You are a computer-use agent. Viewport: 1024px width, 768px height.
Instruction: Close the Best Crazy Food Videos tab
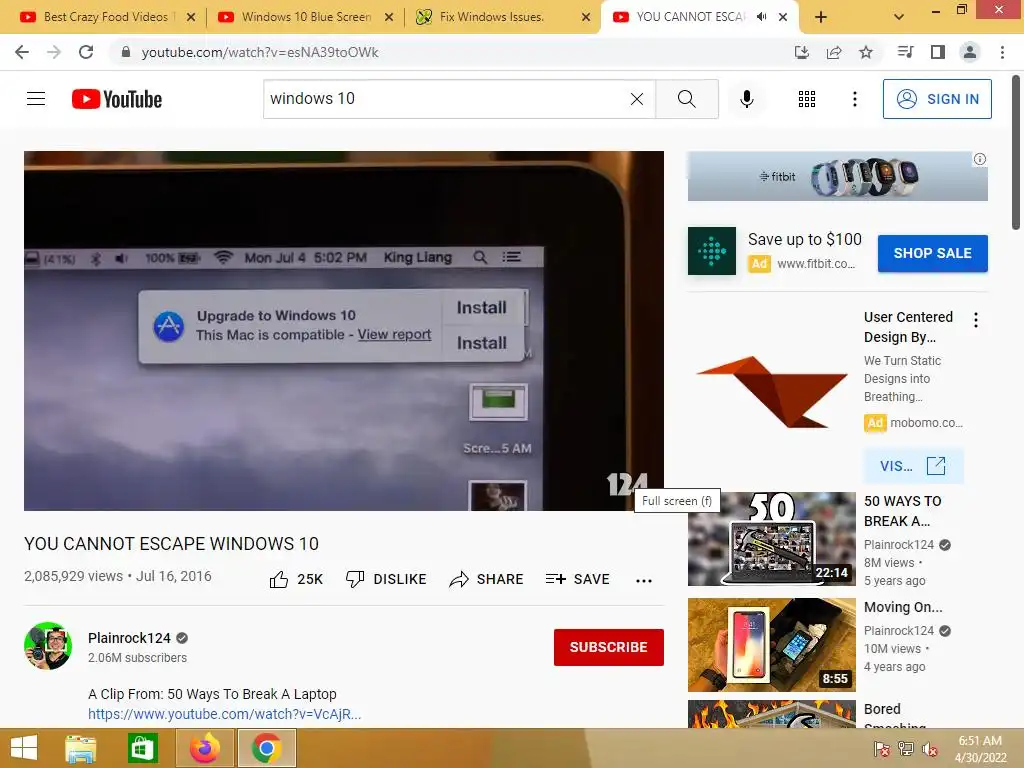click(191, 17)
